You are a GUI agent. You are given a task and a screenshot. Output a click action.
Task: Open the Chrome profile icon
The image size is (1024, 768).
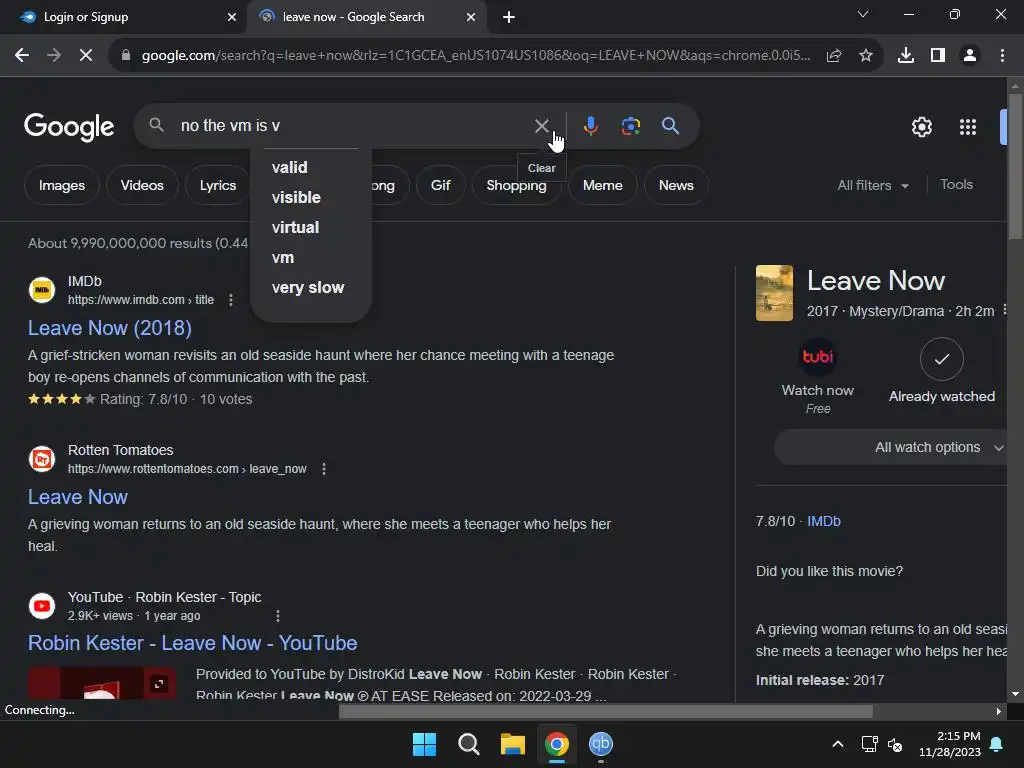tap(970, 56)
